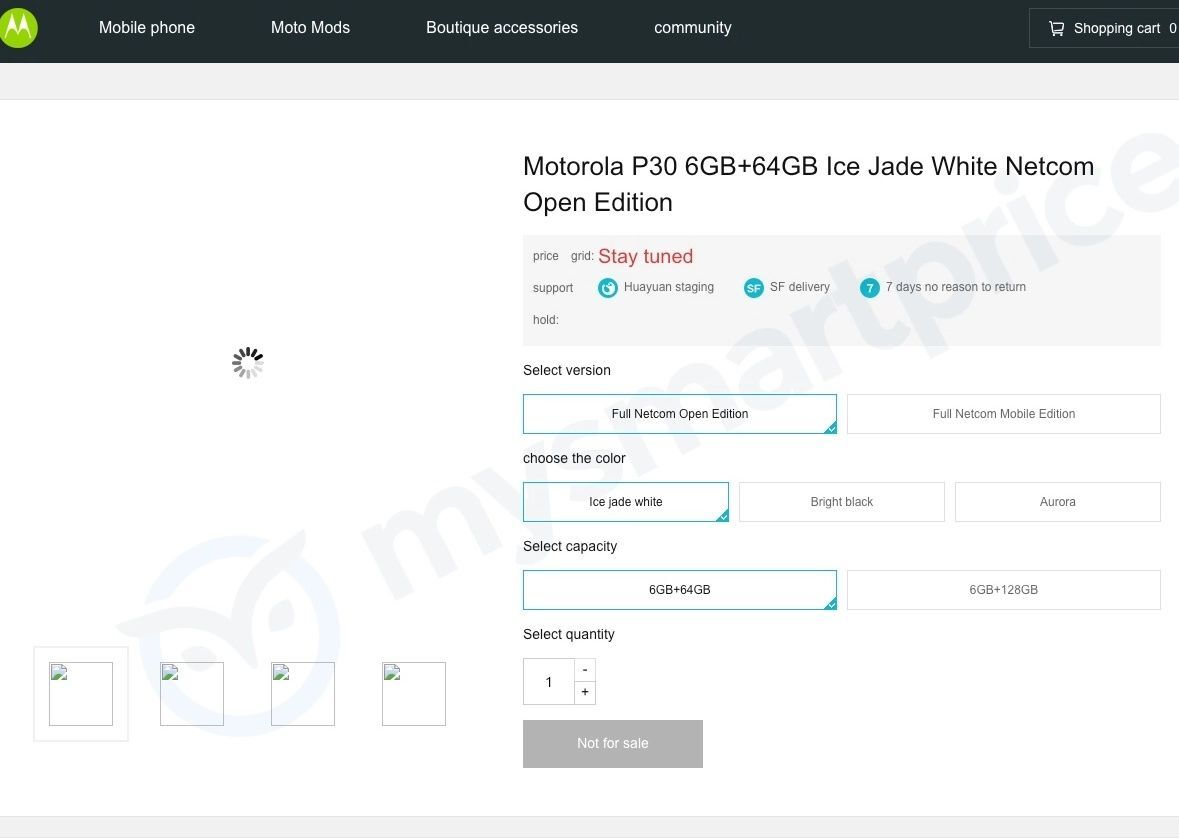
Task: Select the first product thumbnail
Action: [x=80, y=693]
